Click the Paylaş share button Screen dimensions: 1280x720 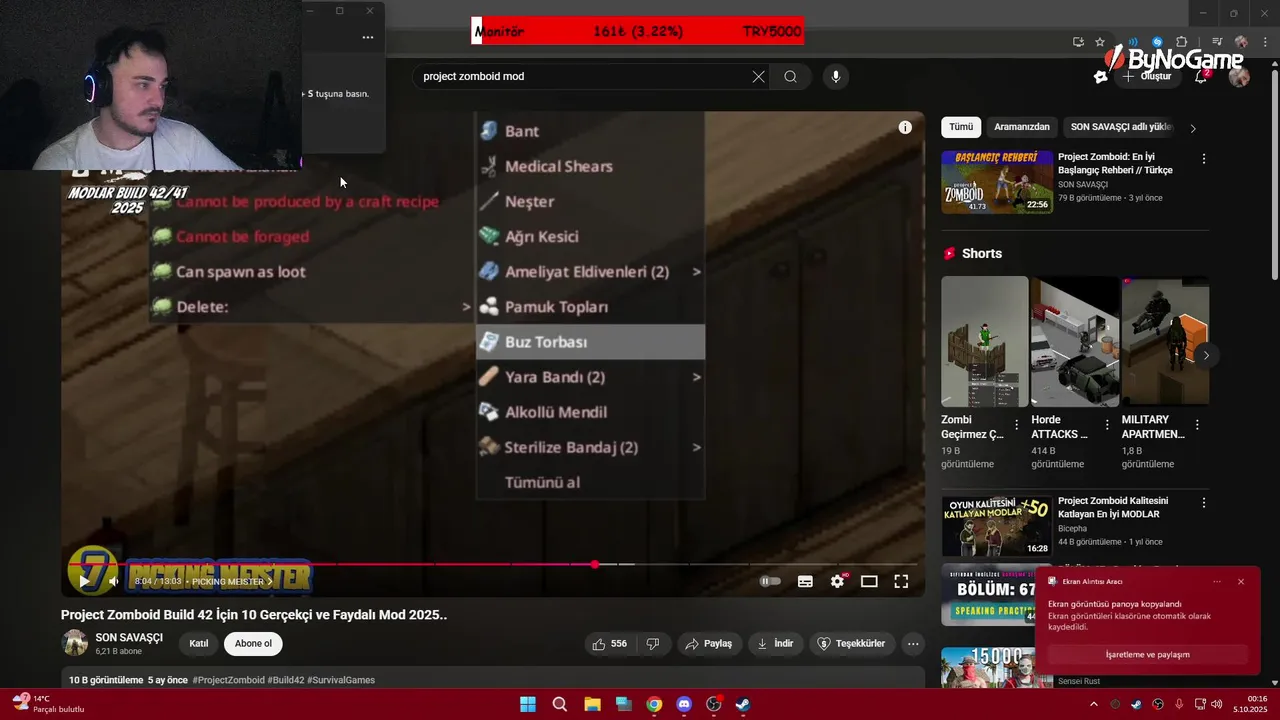tap(708, 643)
